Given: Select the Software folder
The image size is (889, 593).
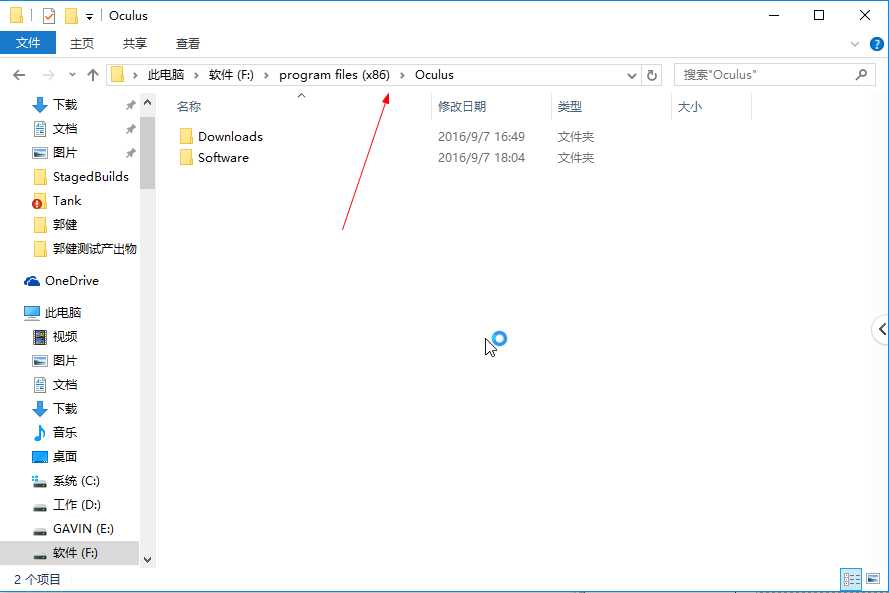Looking at the screenshot, I should (x=214, y=158).
